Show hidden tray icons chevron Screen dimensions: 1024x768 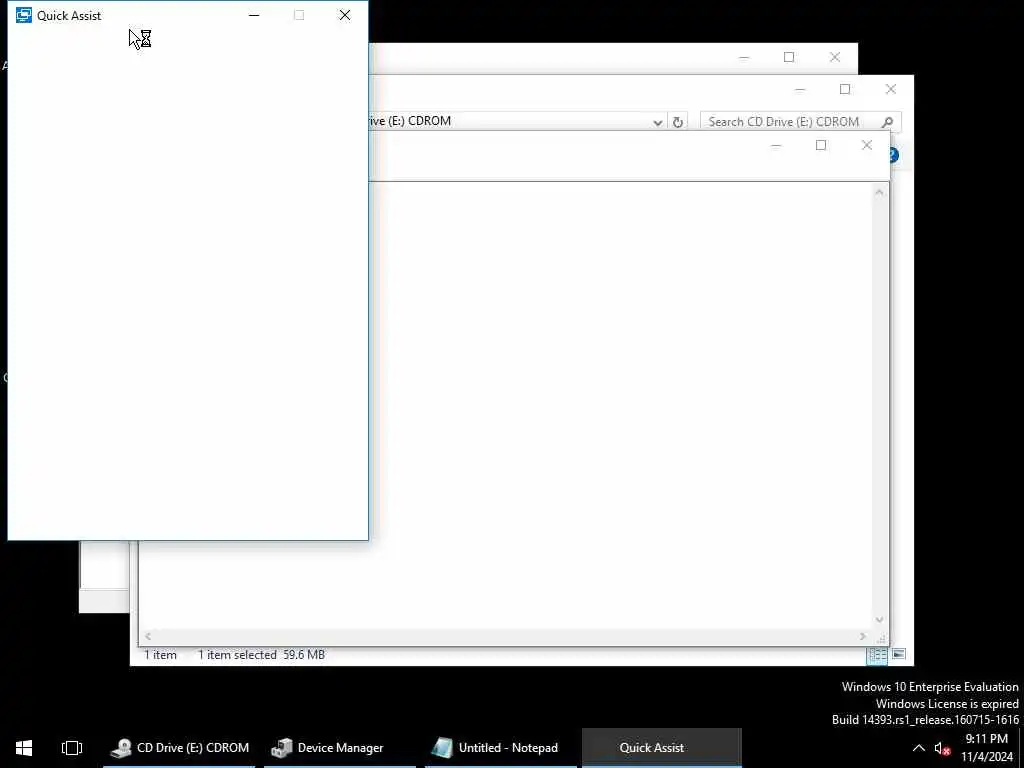pos(918,748)
